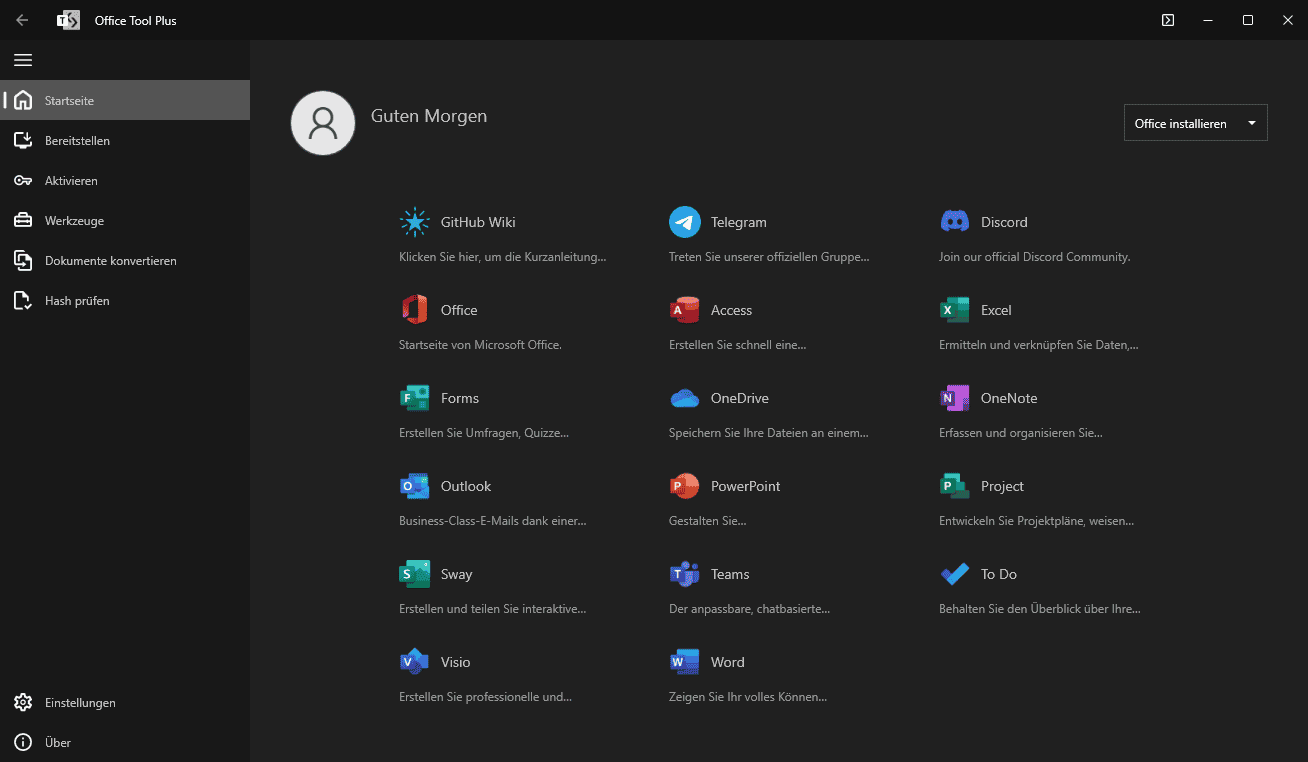Open the Visio icon
The image size is (1308, 762).
click(x=414, y=662)
